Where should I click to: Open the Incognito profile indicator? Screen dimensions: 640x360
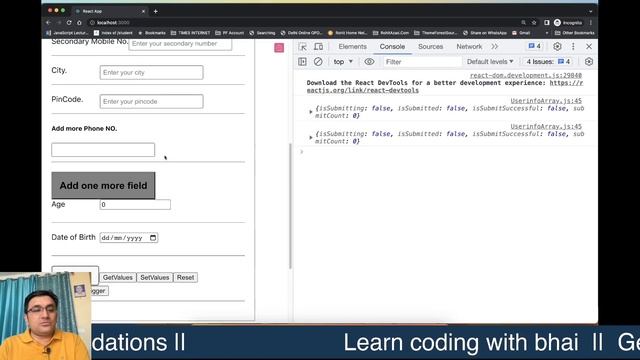(x=568, y=23)
